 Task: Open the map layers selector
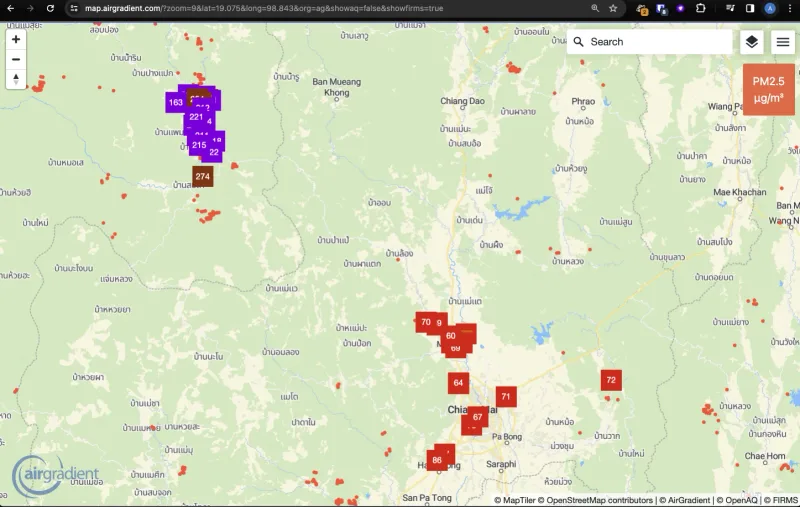click(x=751, y=42)
